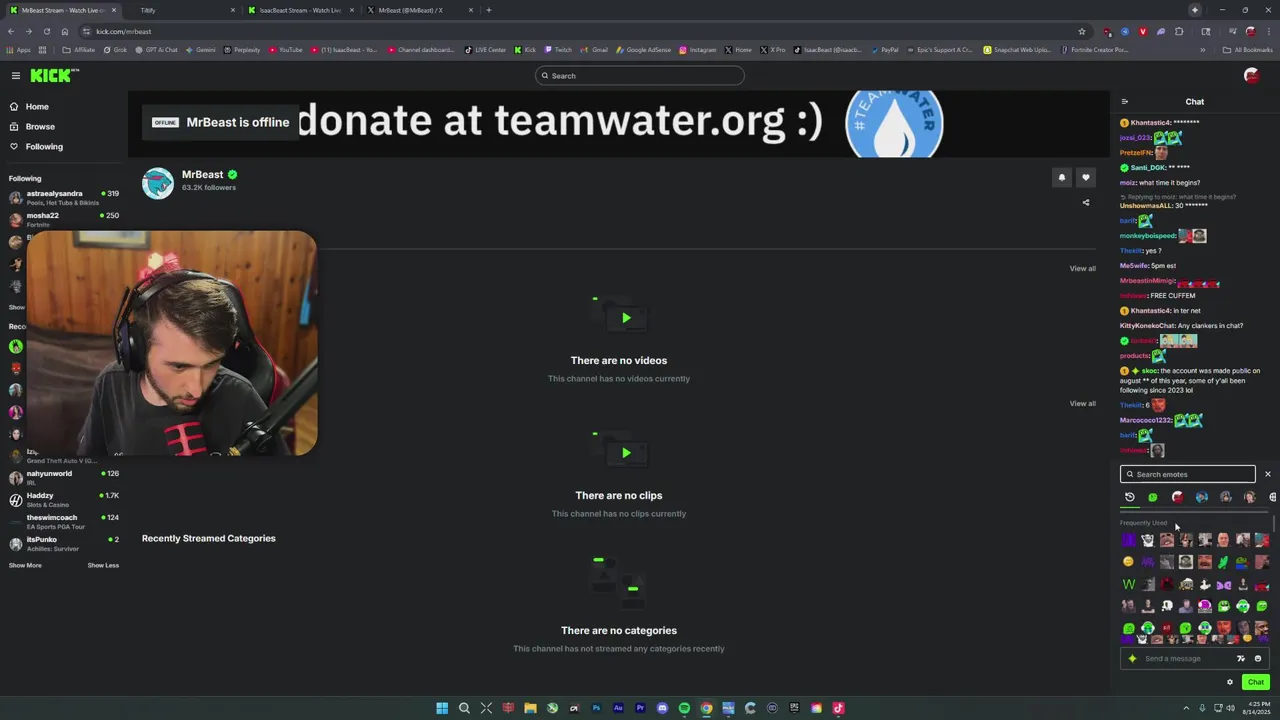
Task: Open the Perplexity bookmark
Action: [x=242, y=50]
